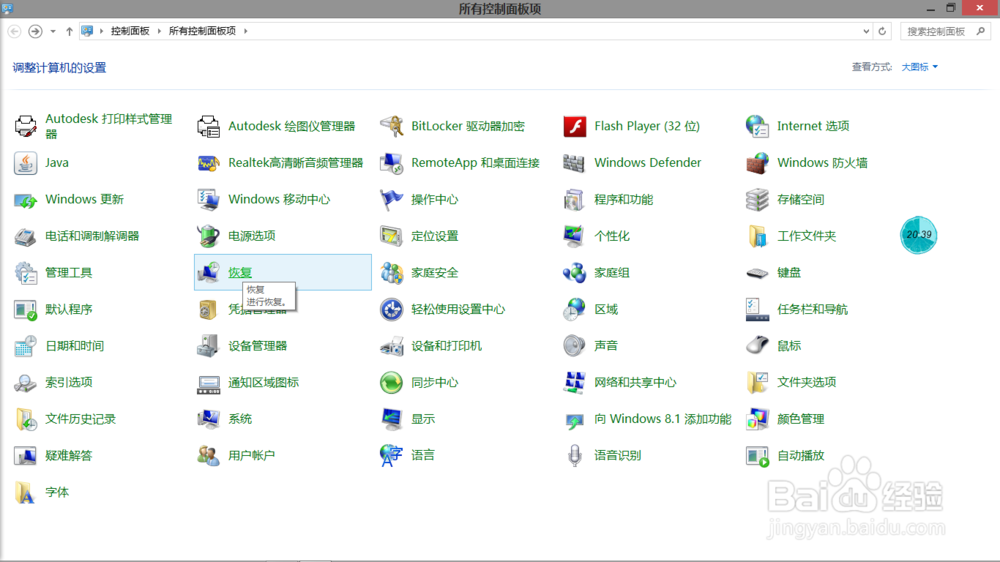
Task: Open 定位设置 icon
Action: pos(392,236)
